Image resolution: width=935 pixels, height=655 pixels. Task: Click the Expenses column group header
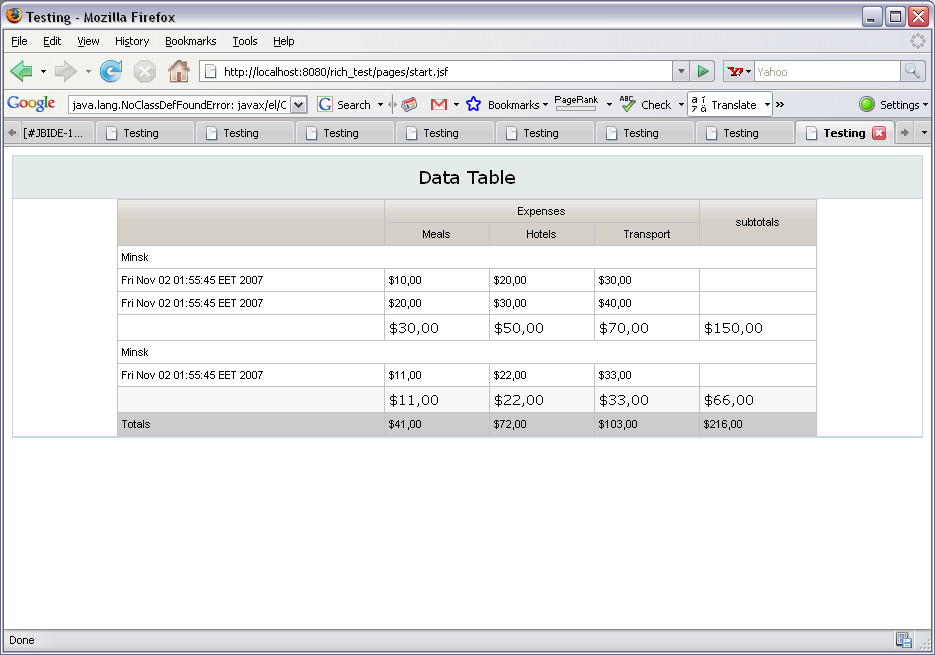point(541,211)
